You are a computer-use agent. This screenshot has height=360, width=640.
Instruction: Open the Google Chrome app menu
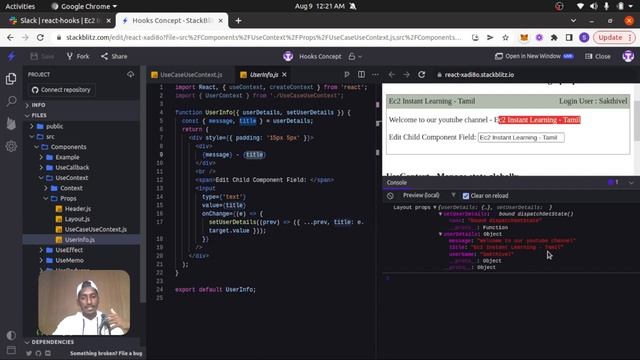click(84, 6)
